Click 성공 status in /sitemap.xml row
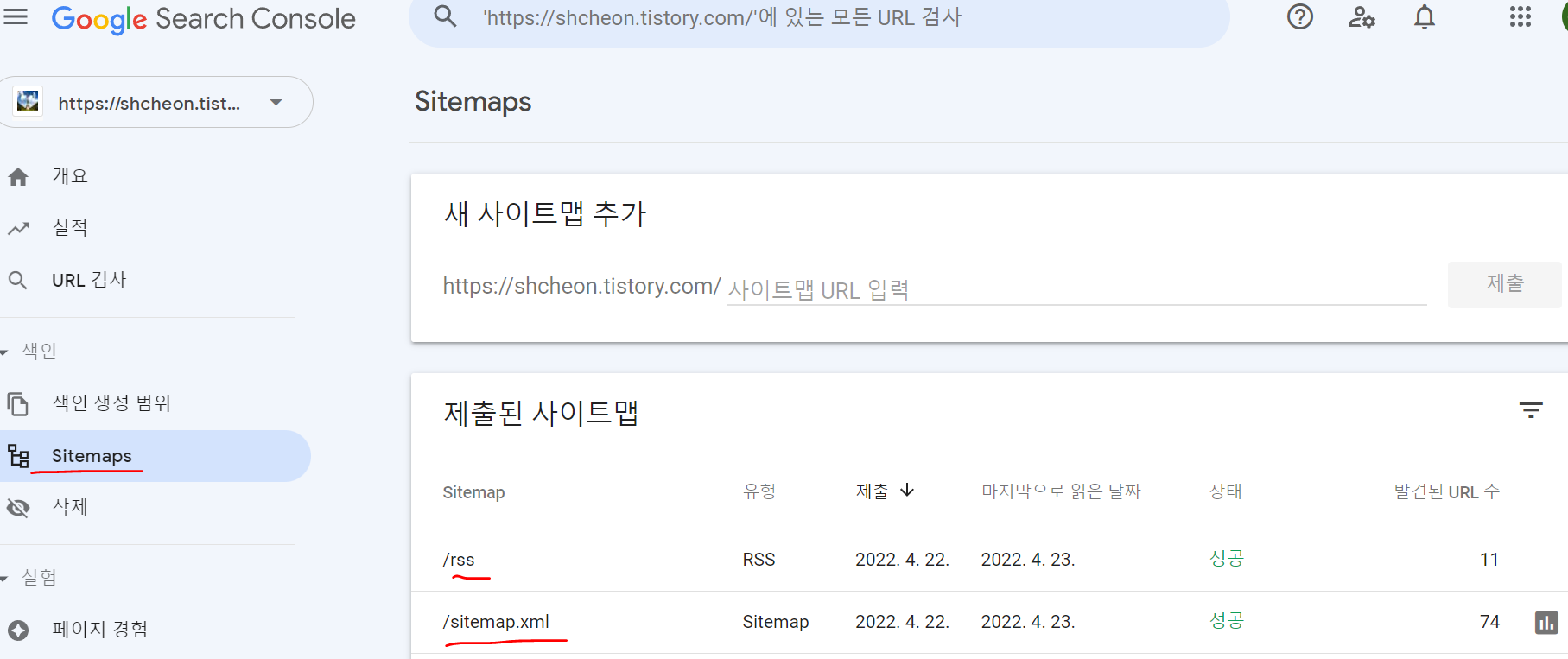The image size is (1568, 659). click(1226, 621)
